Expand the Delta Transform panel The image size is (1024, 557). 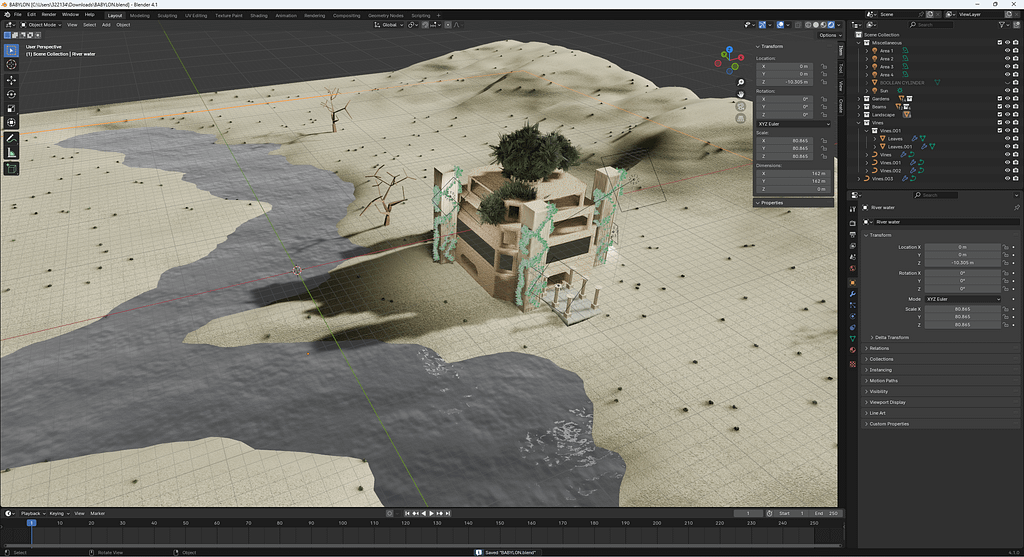tap(890, 337)
